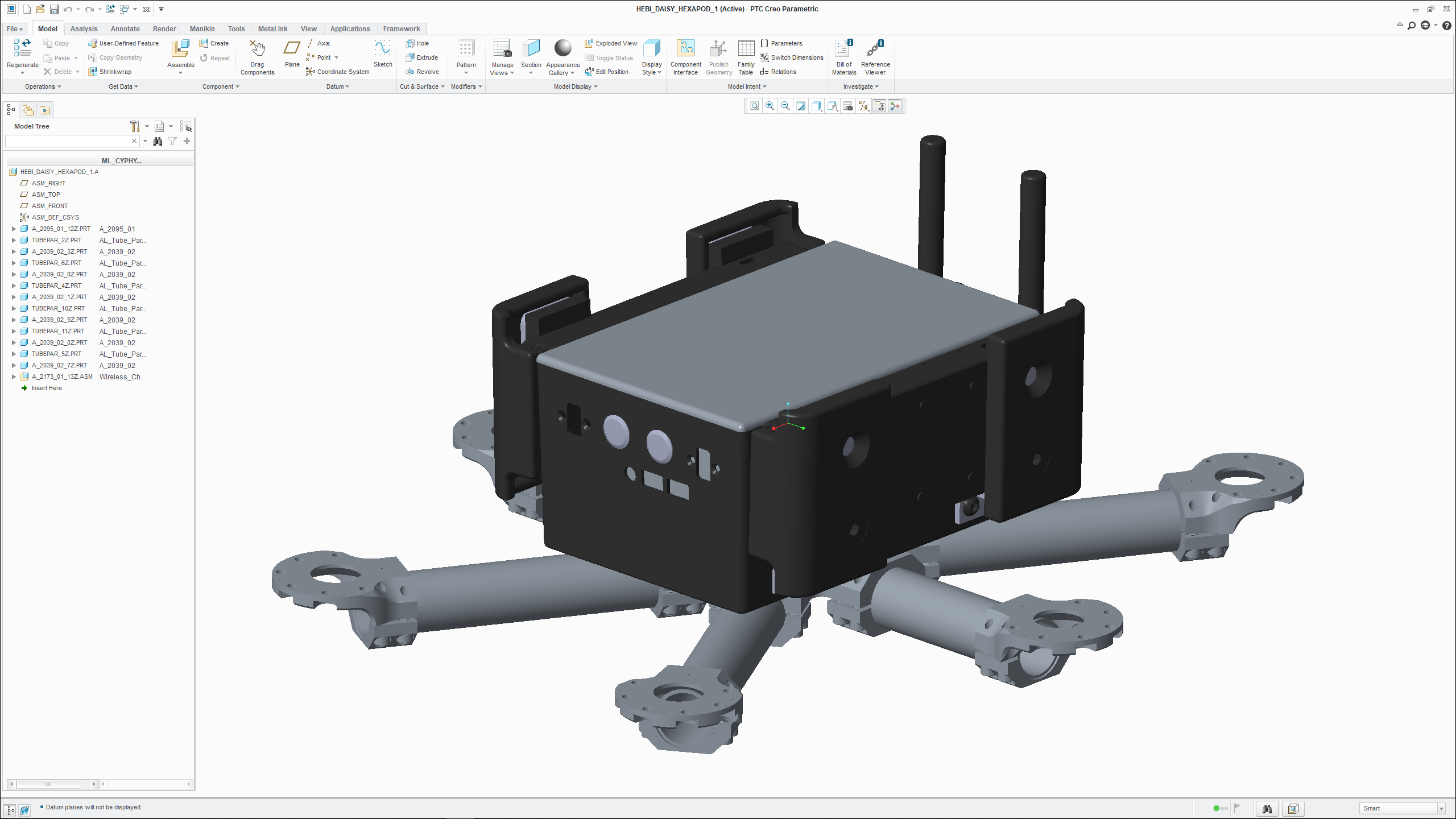The width and height of the screenshot is (1456, 819).
Task: Launch the Reference Viewer
Action: 875,49
